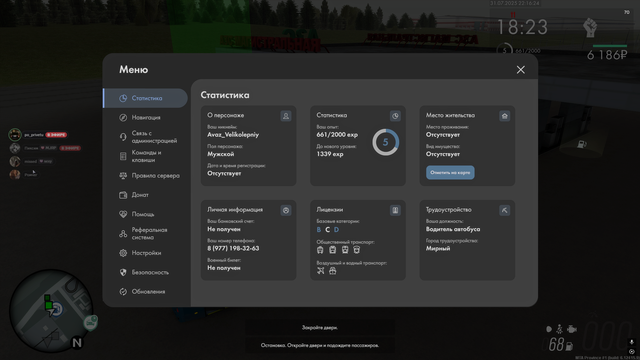Click the house icon in Место жительства card
Image resolution: width=640 pixels, height=360 pixels.
504,116
